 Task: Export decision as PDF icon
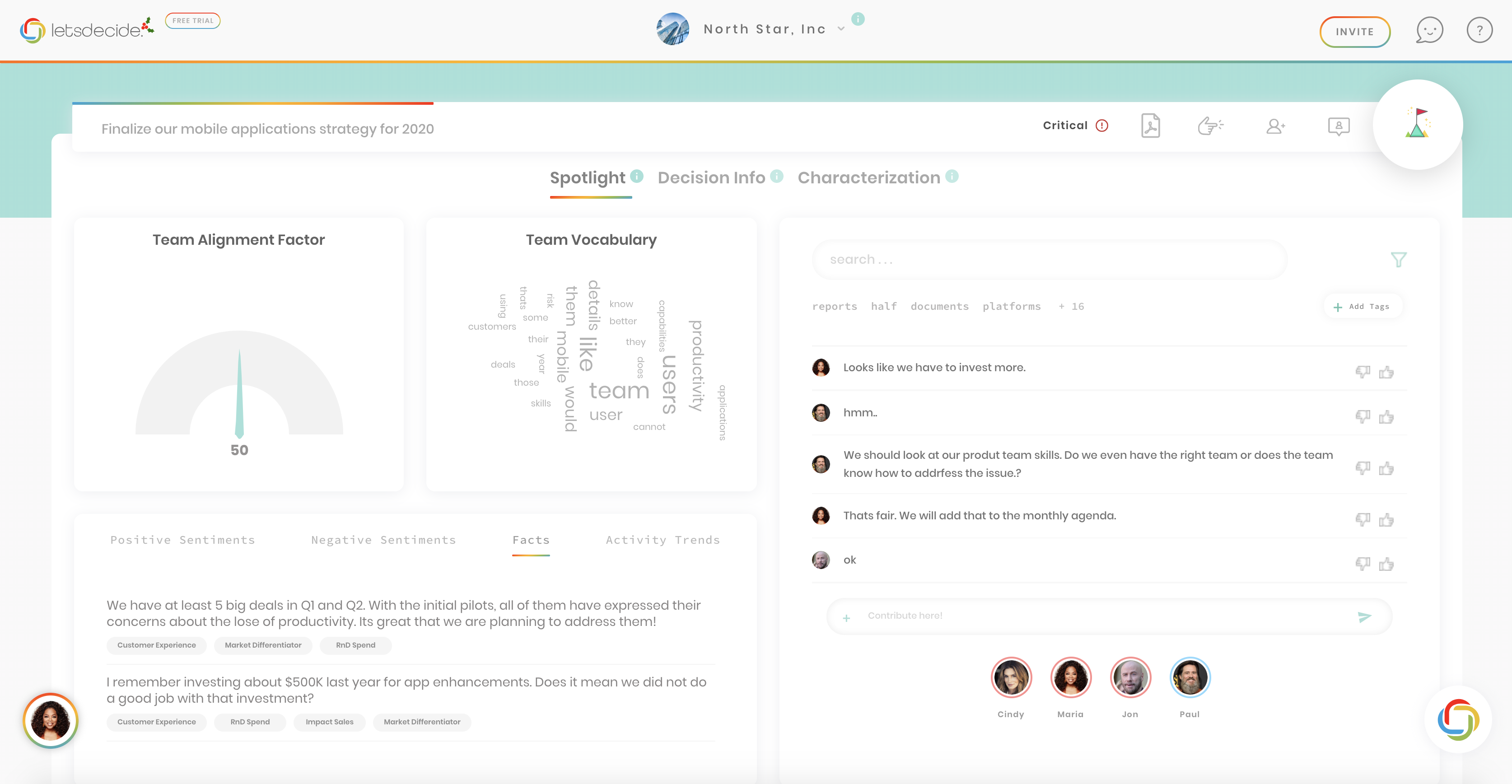tap(1150, 126)
